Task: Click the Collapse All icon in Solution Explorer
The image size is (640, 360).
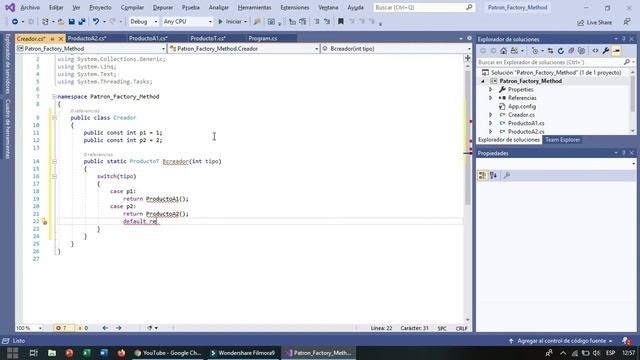Action: pos(571,51)
